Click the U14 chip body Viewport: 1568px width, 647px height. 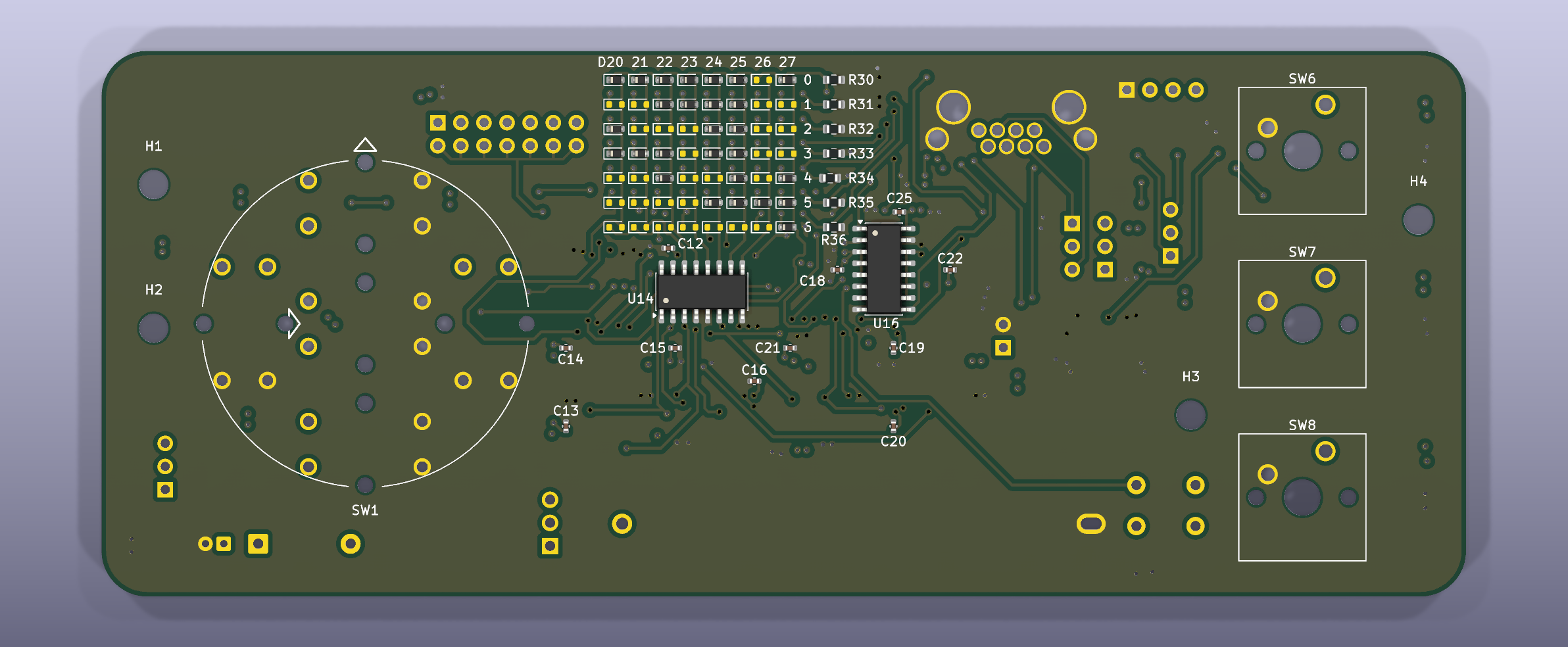702,291
